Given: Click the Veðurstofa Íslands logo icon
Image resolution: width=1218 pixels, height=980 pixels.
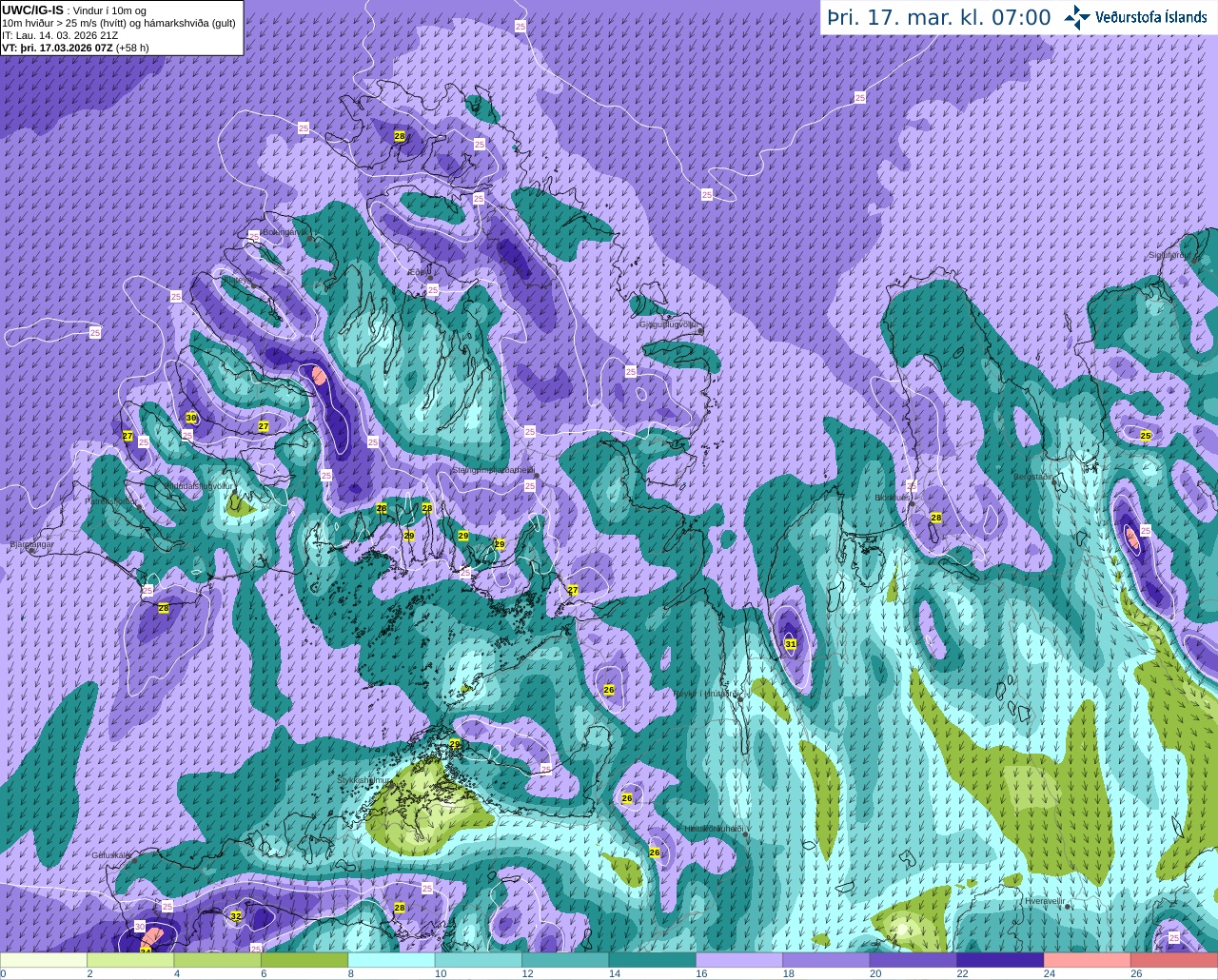Looking at the screenshot, I should (x=1077, y=17).
